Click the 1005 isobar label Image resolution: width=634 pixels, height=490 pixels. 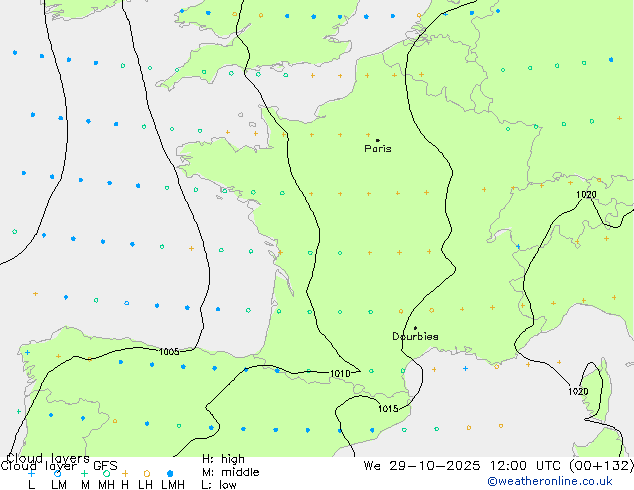point(169,351)
